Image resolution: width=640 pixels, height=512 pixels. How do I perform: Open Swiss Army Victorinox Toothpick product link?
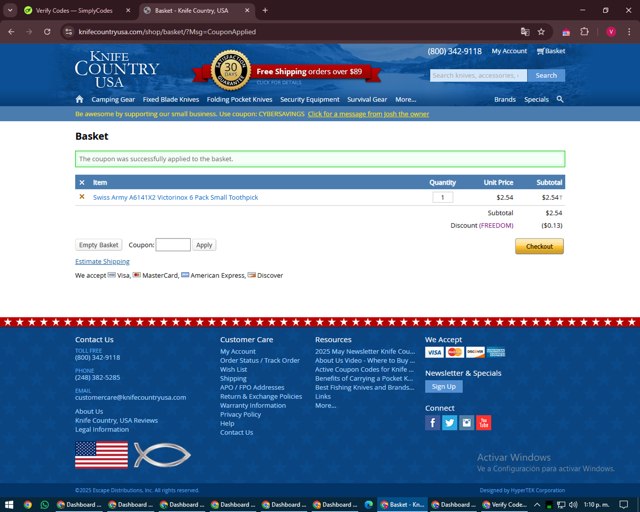176,197
